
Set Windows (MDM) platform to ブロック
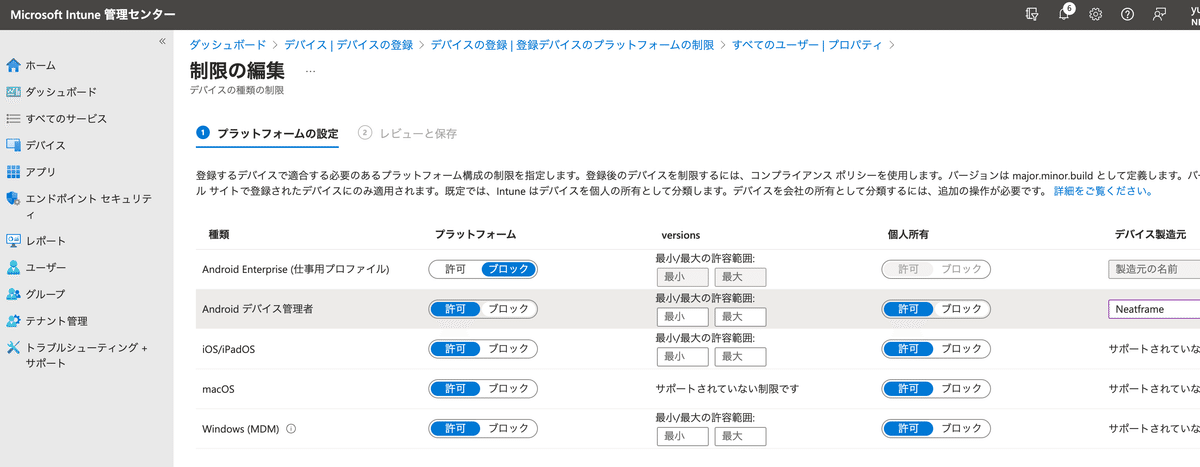pyautogui.click(x=508, y=428)
